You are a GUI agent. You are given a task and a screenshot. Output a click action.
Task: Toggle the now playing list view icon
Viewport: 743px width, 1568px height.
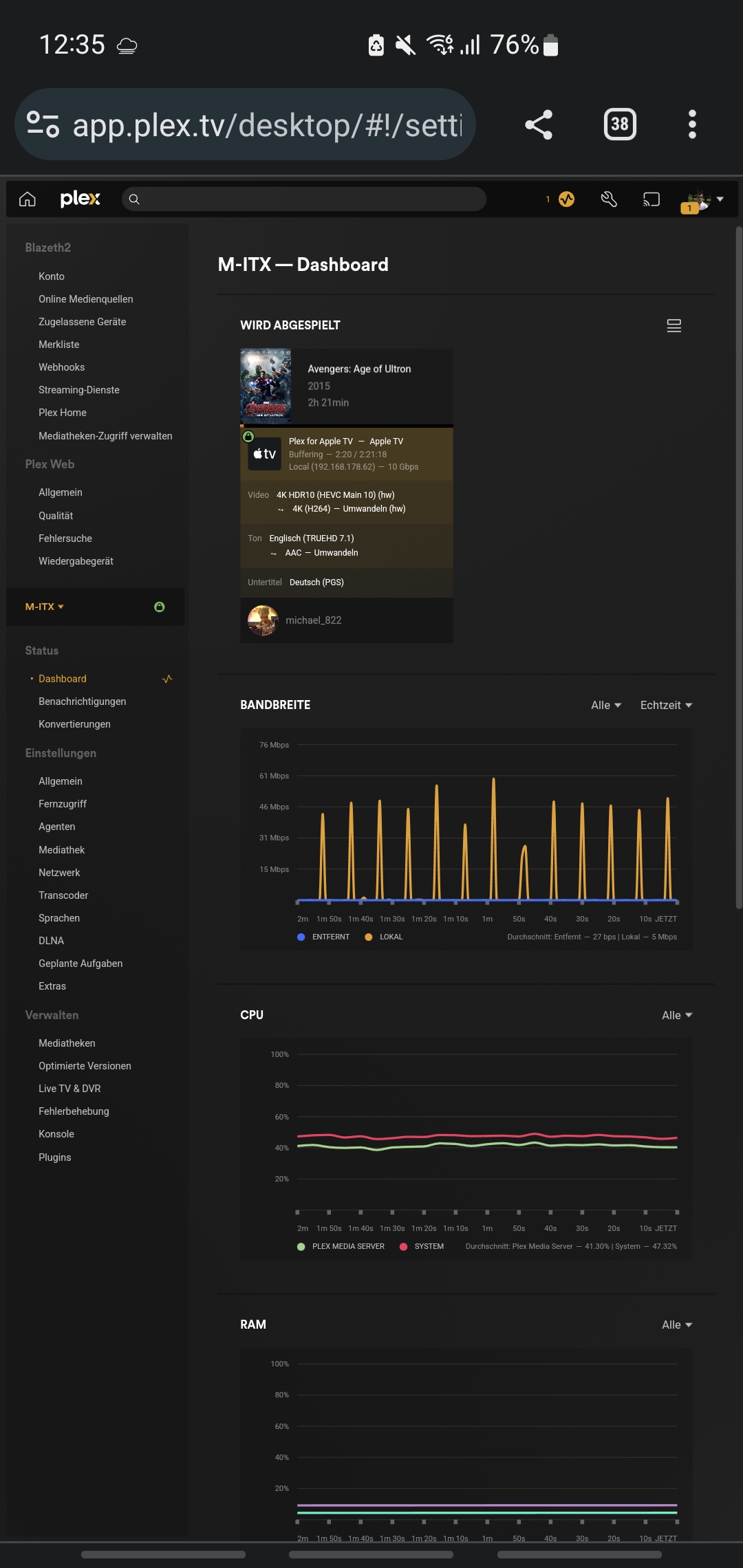tap(674, 326)
